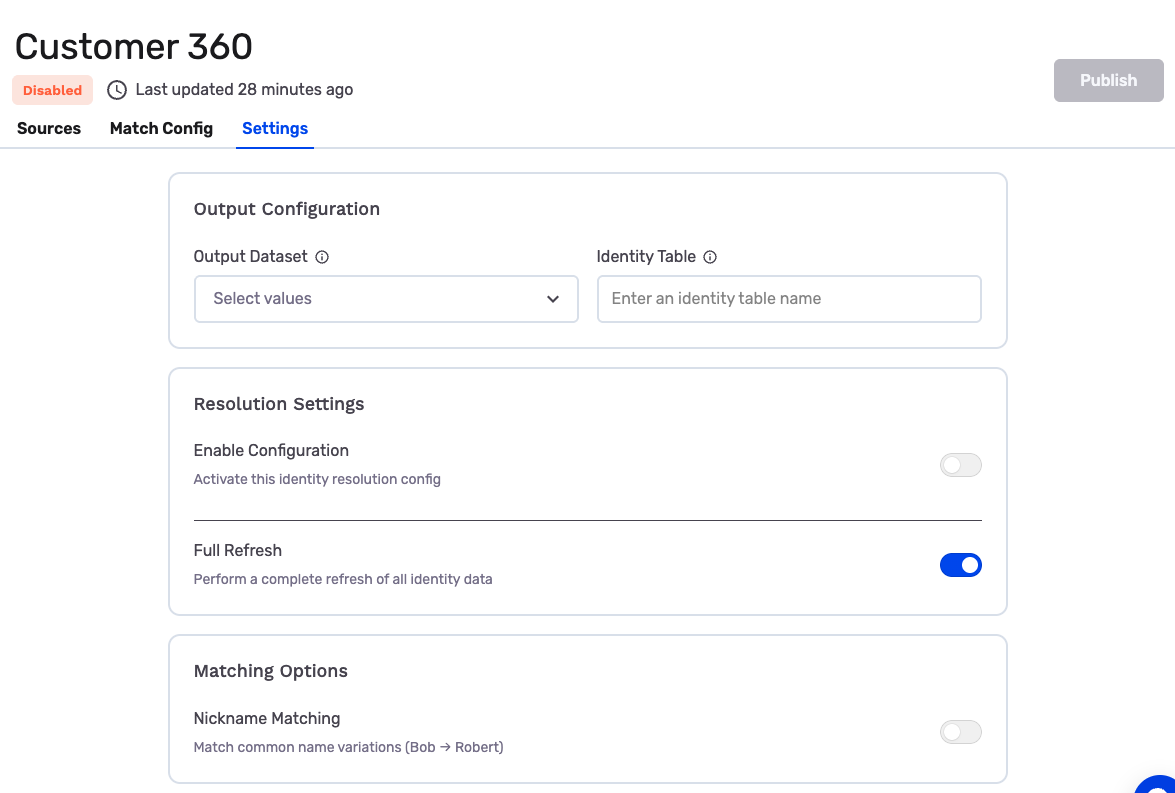Click the Matching Options heading
The image size is (1175, 793).
point(271,671)
